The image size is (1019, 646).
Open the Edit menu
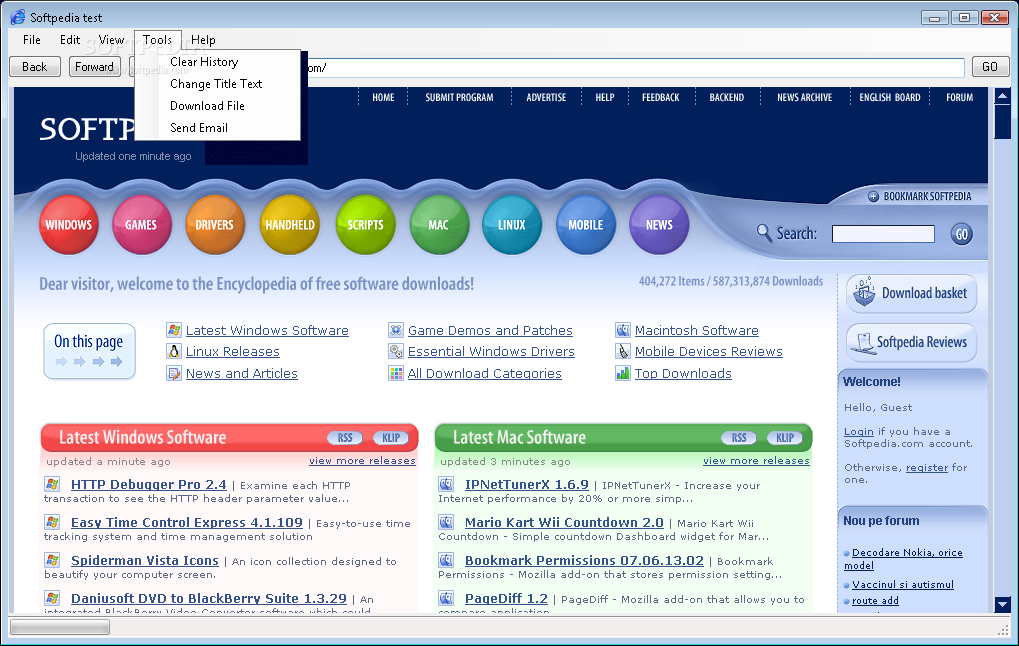tap(70, 40)
